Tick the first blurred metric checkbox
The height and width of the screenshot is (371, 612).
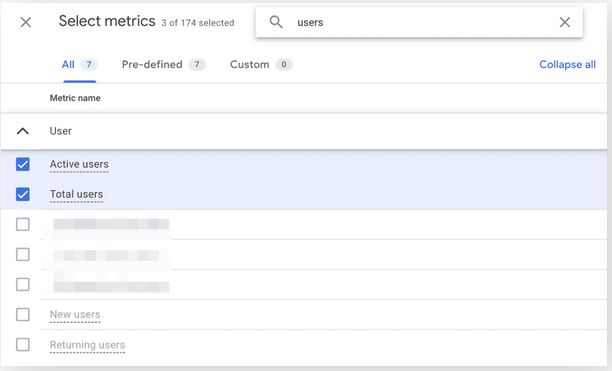point(23,224)
